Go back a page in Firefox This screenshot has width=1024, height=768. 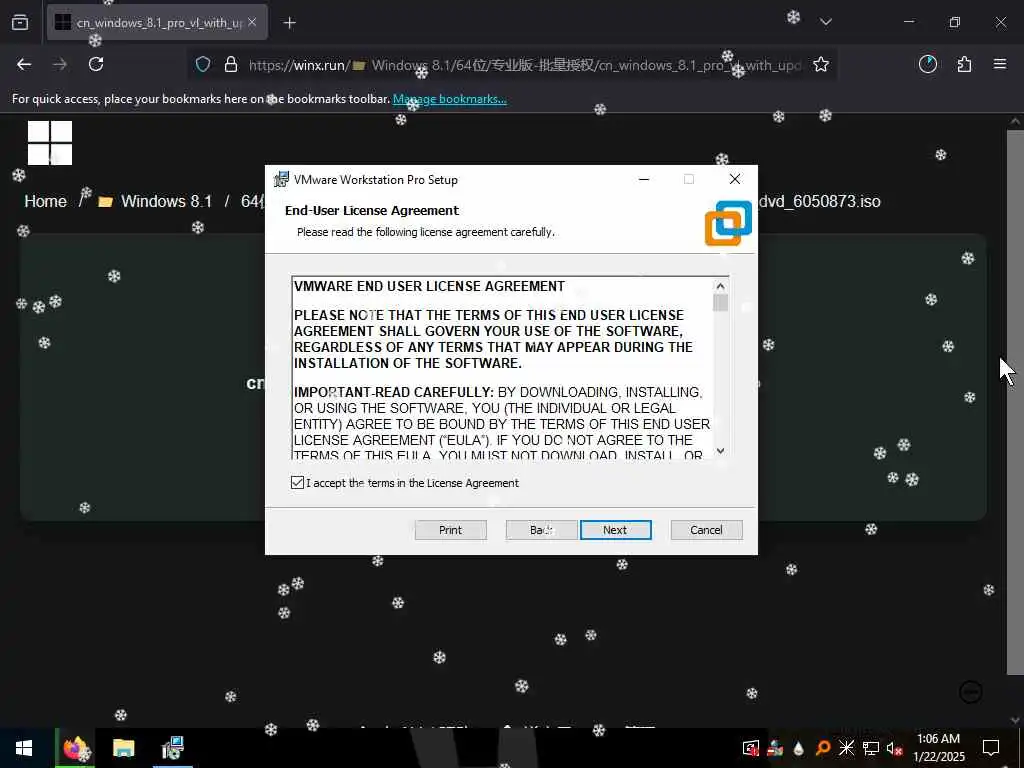pos(24,64)
